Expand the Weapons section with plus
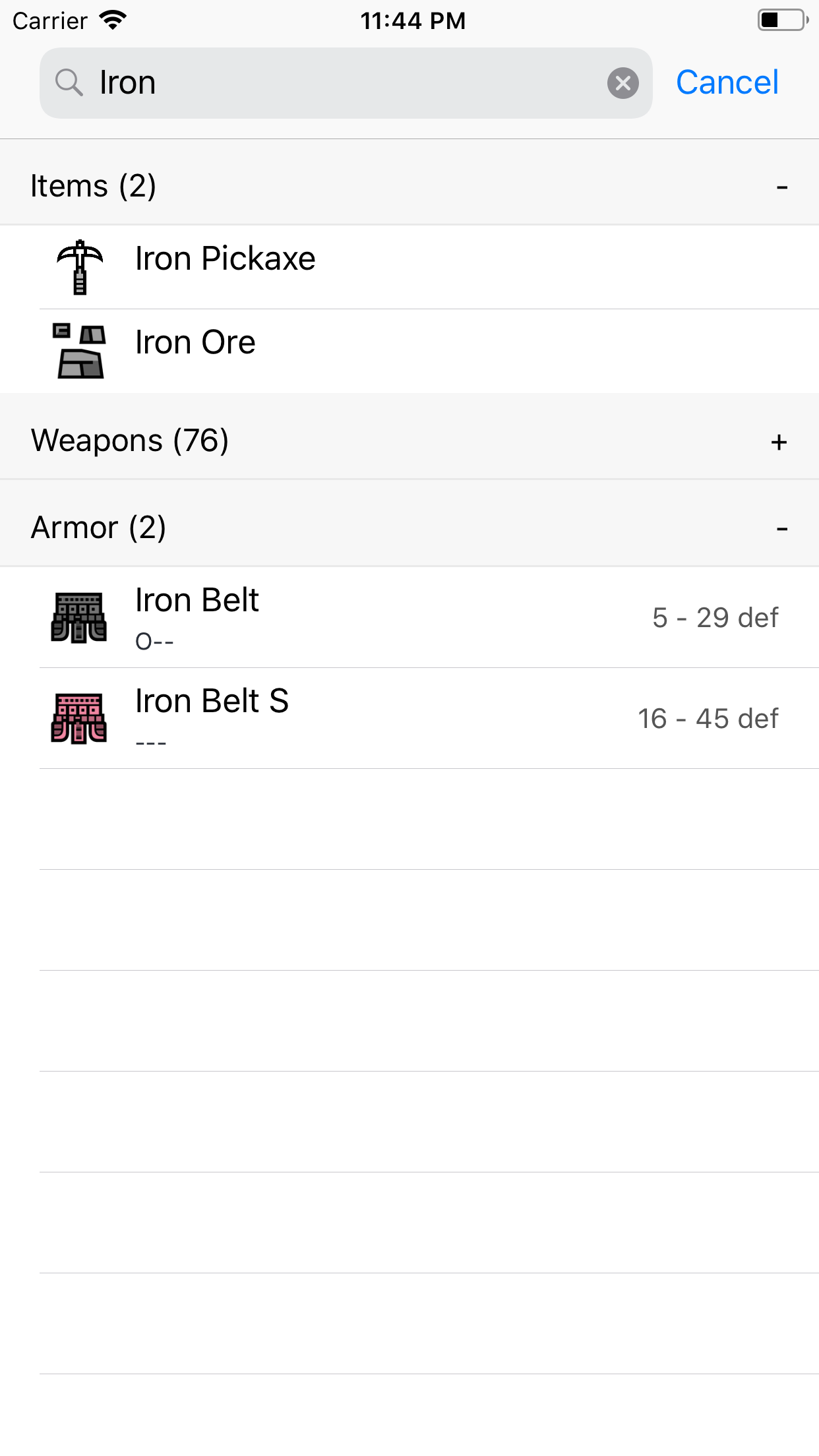 tap(779, 442)
